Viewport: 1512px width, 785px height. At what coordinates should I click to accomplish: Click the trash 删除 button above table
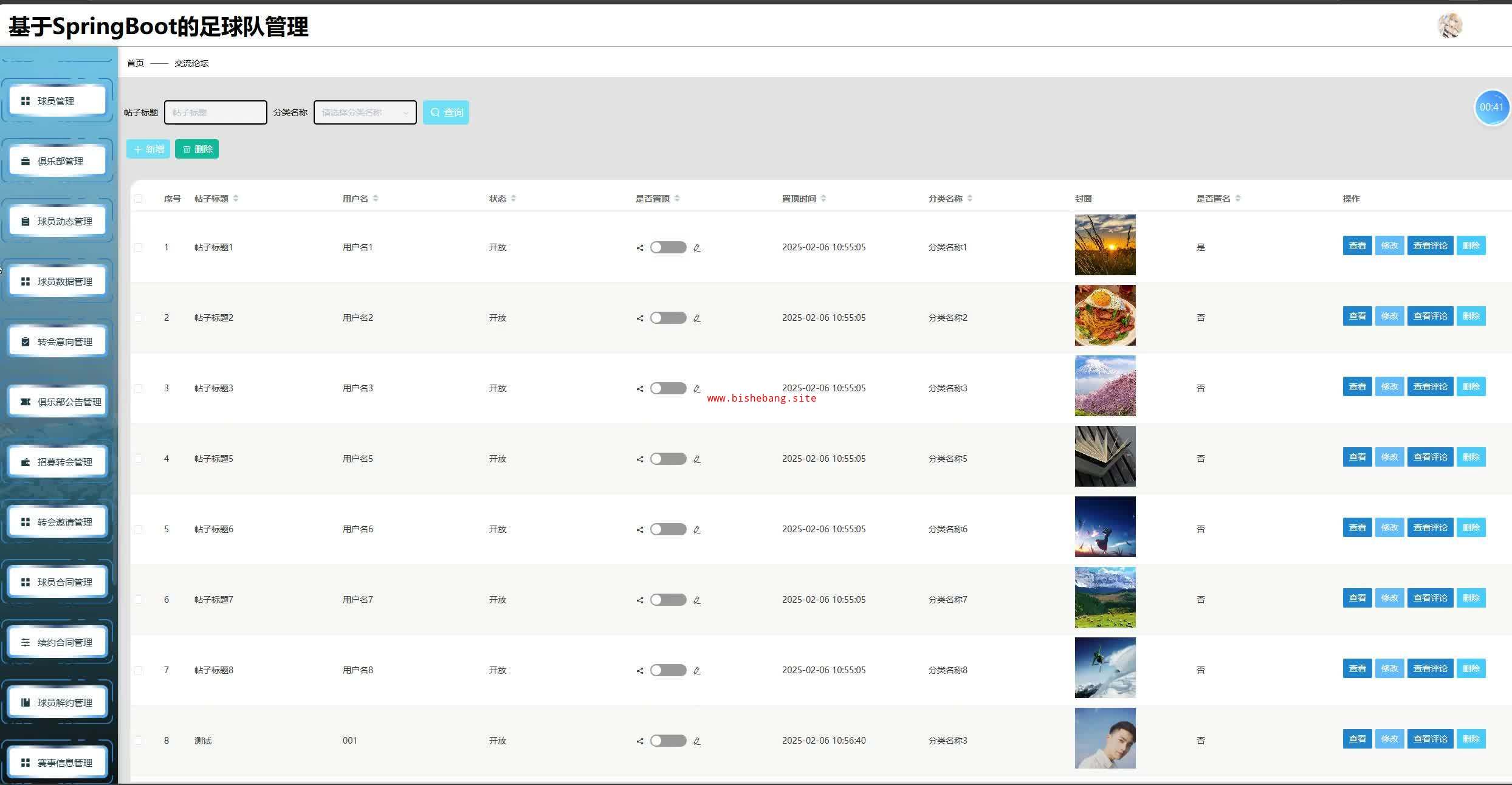pos(197,149)
